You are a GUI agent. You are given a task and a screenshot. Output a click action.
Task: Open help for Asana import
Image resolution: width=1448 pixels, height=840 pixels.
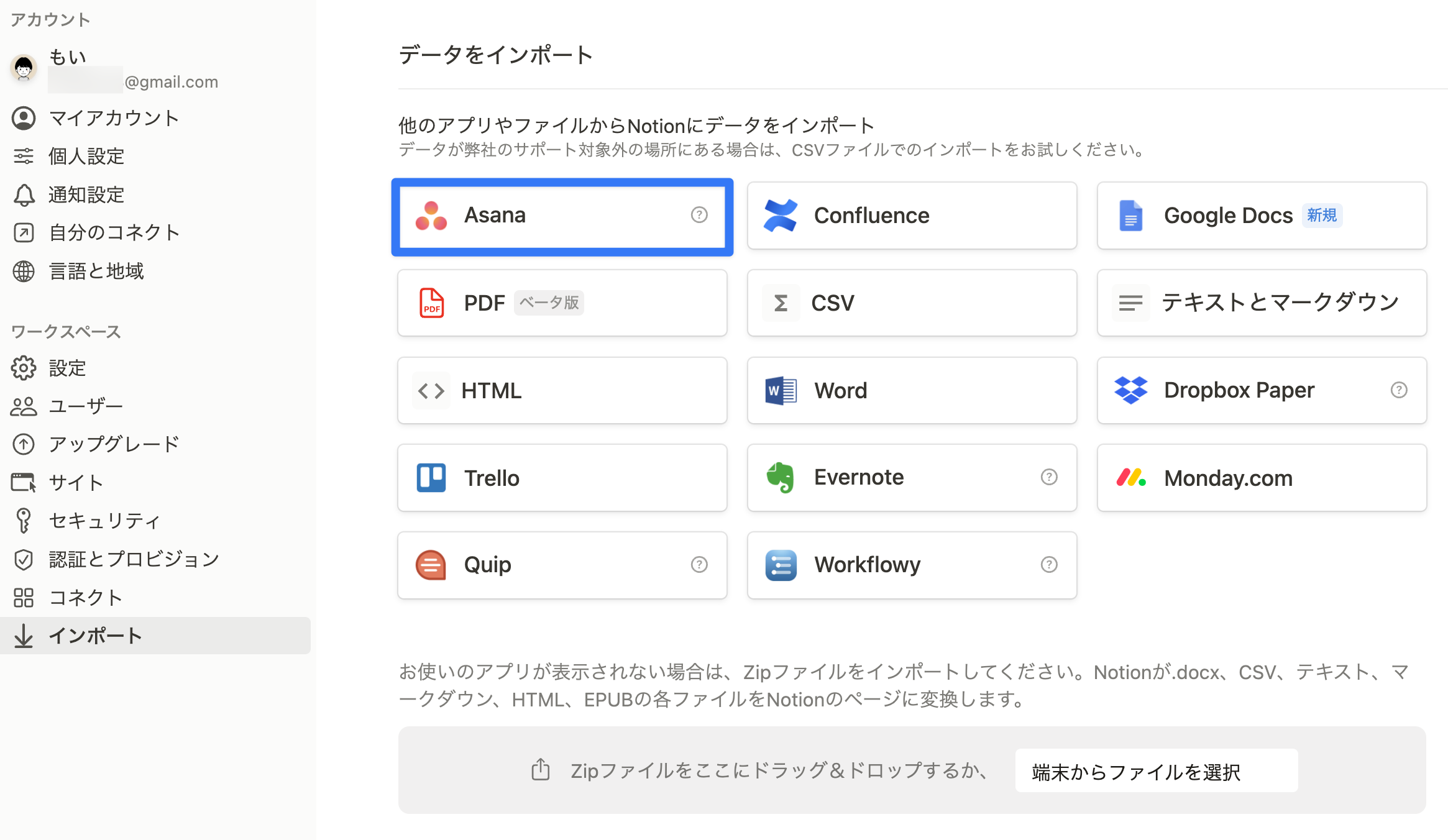[x=699, y=215]
